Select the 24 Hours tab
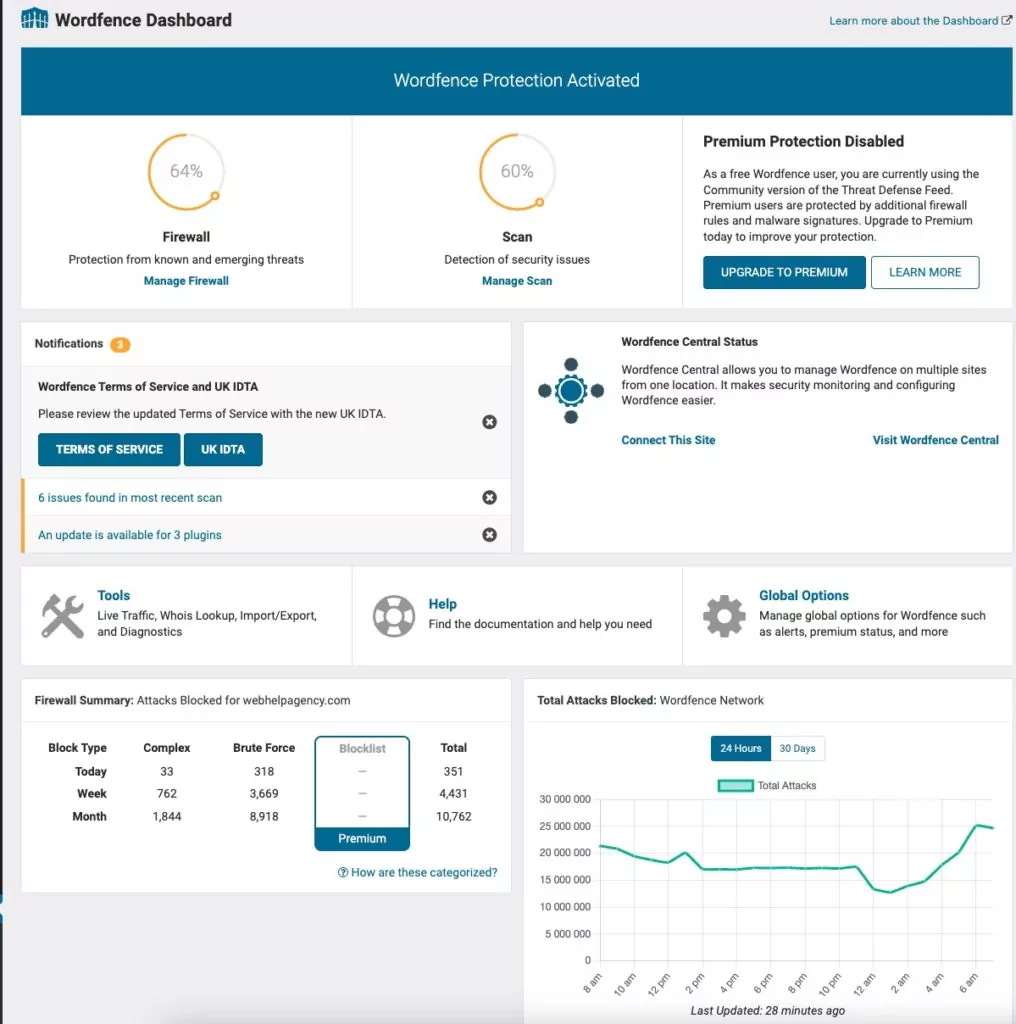The width and height of the screenshot is (1016, 1024). (740, 747)
